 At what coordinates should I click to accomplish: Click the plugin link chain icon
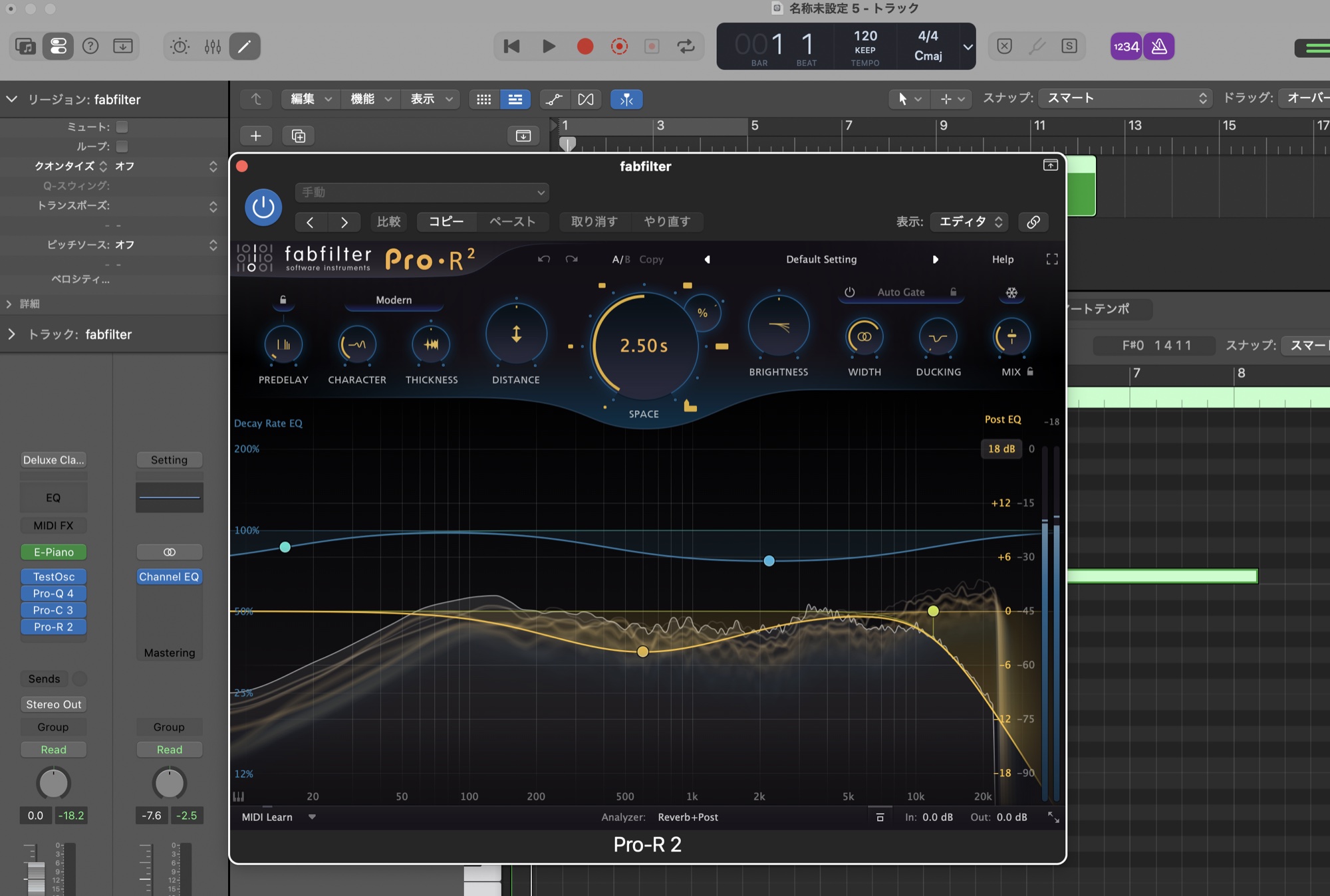pyautogui.click(x=1033, y=222)
